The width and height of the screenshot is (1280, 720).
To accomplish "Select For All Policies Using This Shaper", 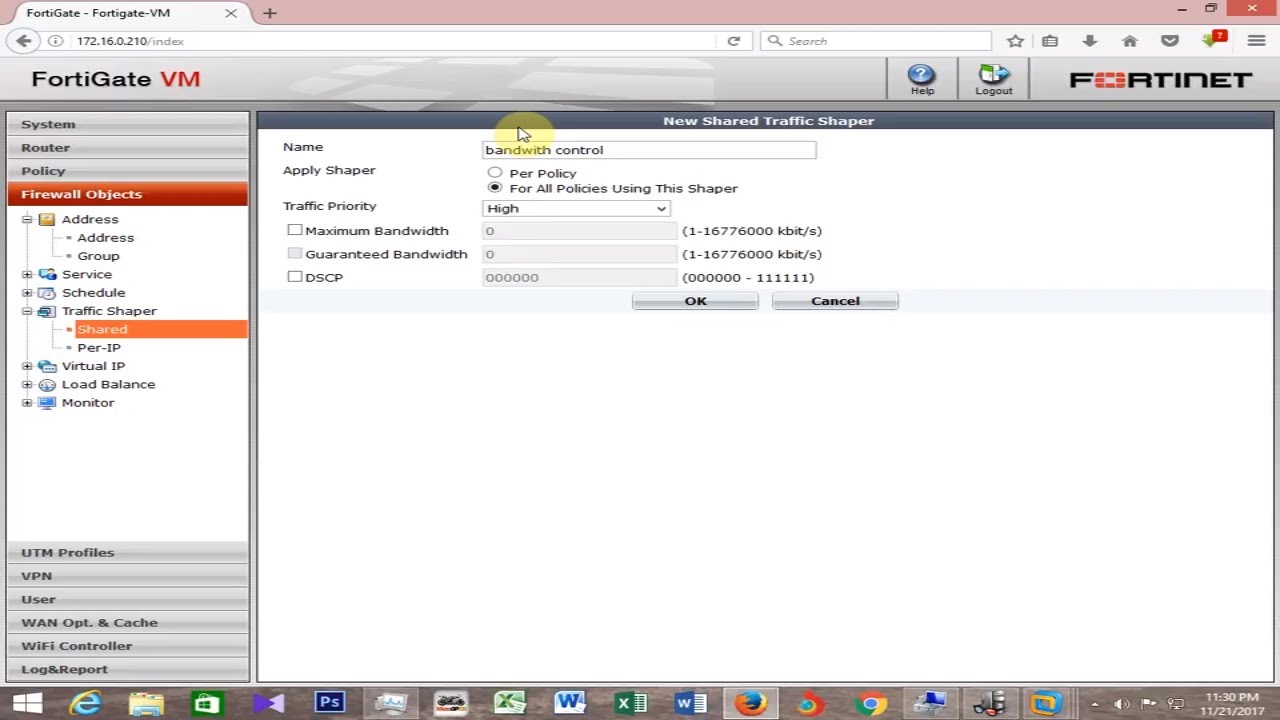I will (495, 188).
